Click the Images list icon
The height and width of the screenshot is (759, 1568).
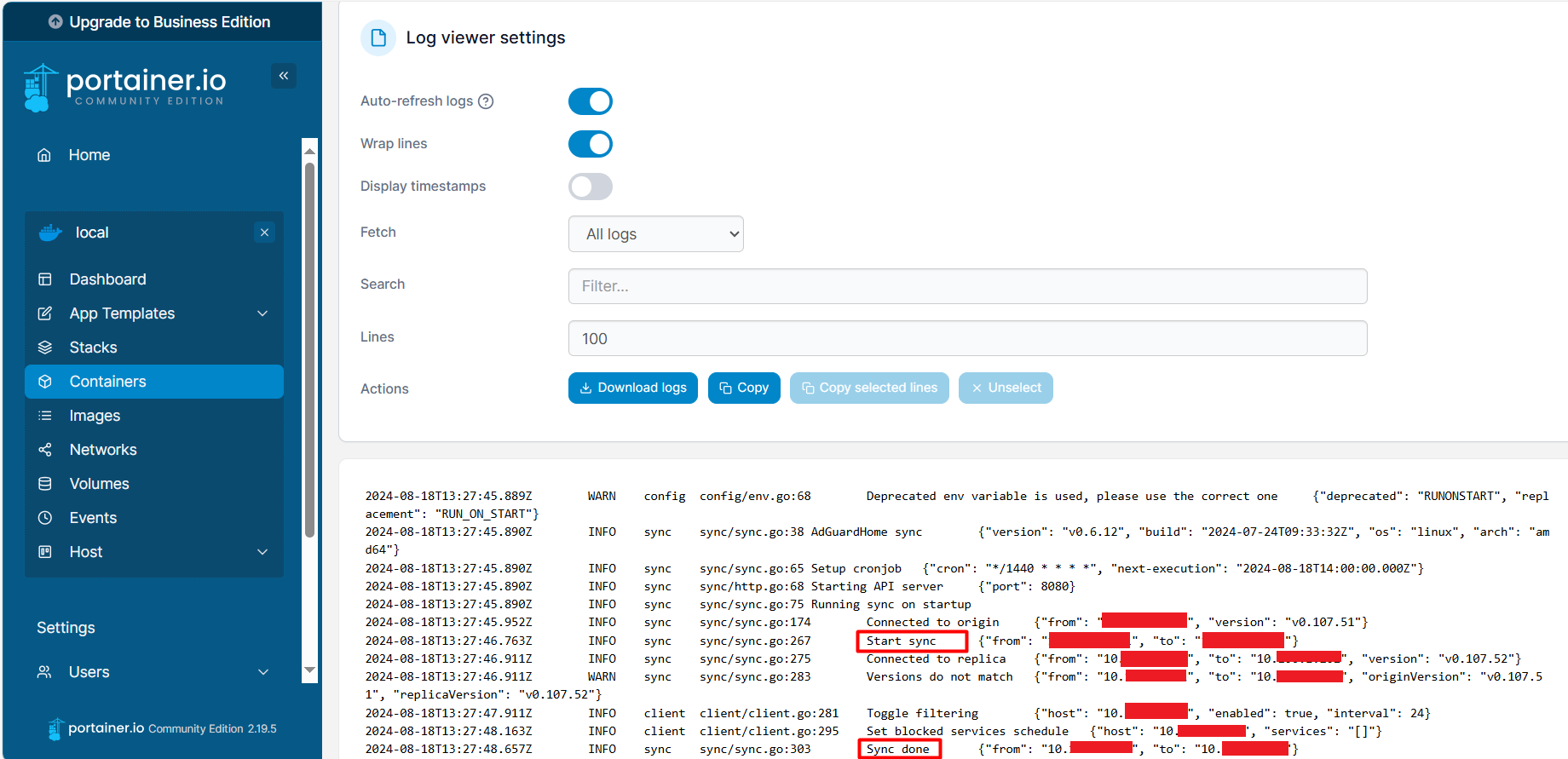[45, 416]
